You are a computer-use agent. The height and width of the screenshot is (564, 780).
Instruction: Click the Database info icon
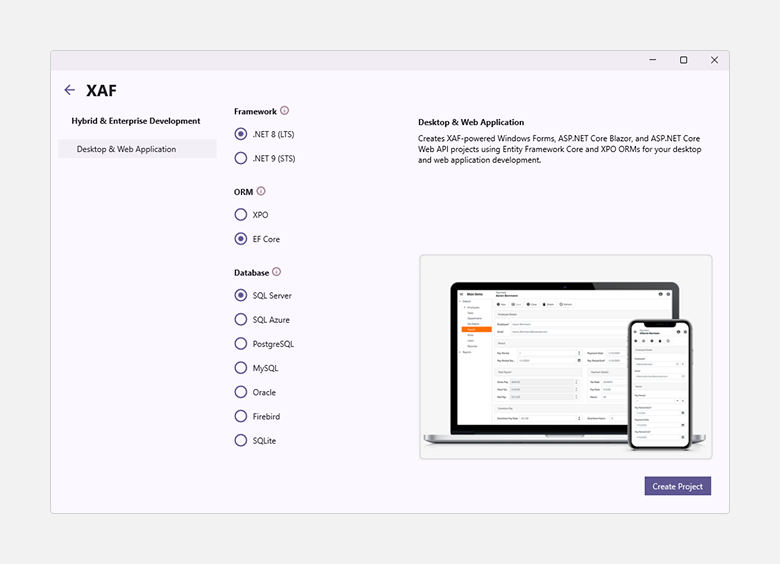click(277, 272)
